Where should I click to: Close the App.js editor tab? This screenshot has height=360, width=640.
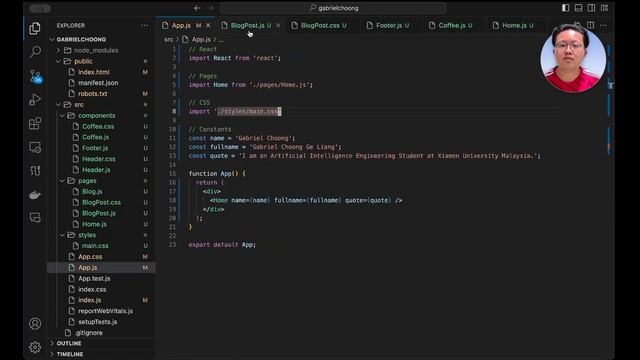[208, 25]
